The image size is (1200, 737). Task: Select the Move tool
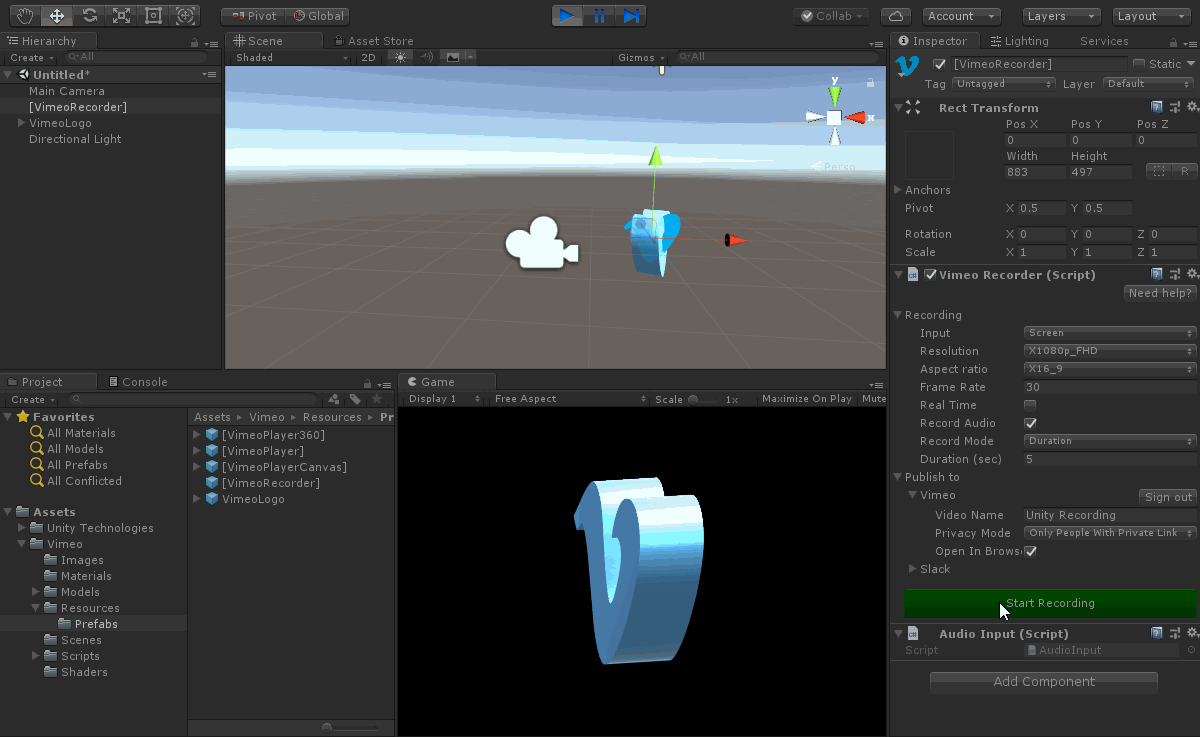57,16
